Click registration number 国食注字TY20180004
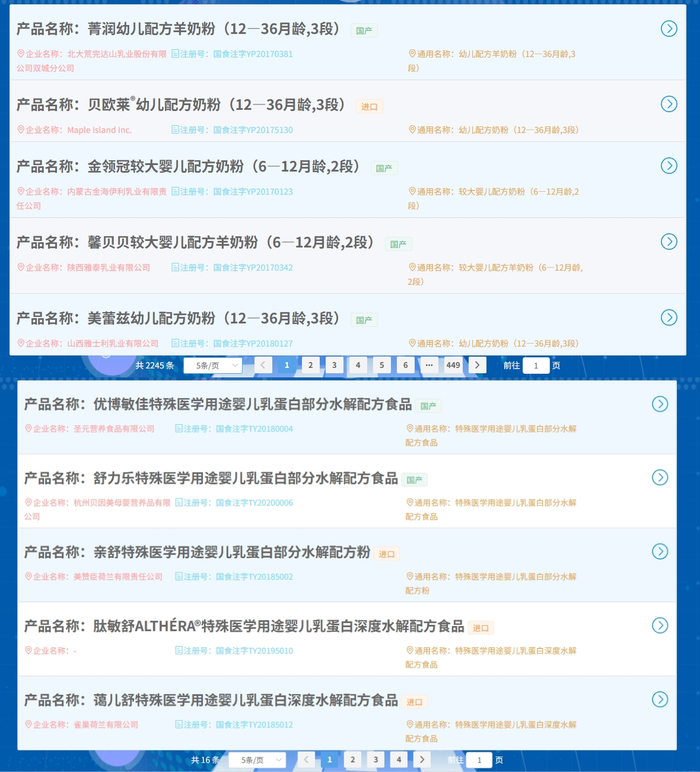This screenshot has height=772, width=700. 255,429
